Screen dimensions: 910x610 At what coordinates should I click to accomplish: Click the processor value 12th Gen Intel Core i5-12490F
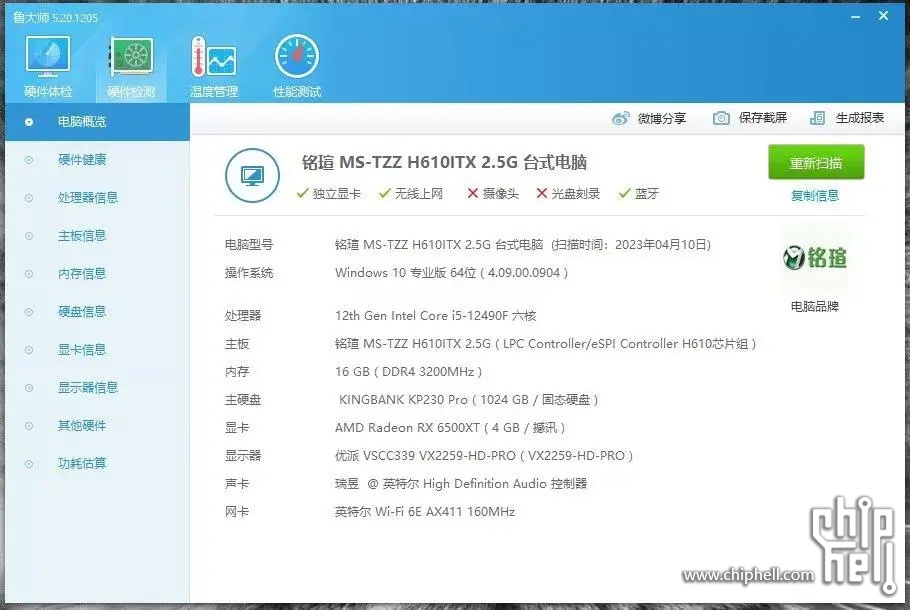435,316
